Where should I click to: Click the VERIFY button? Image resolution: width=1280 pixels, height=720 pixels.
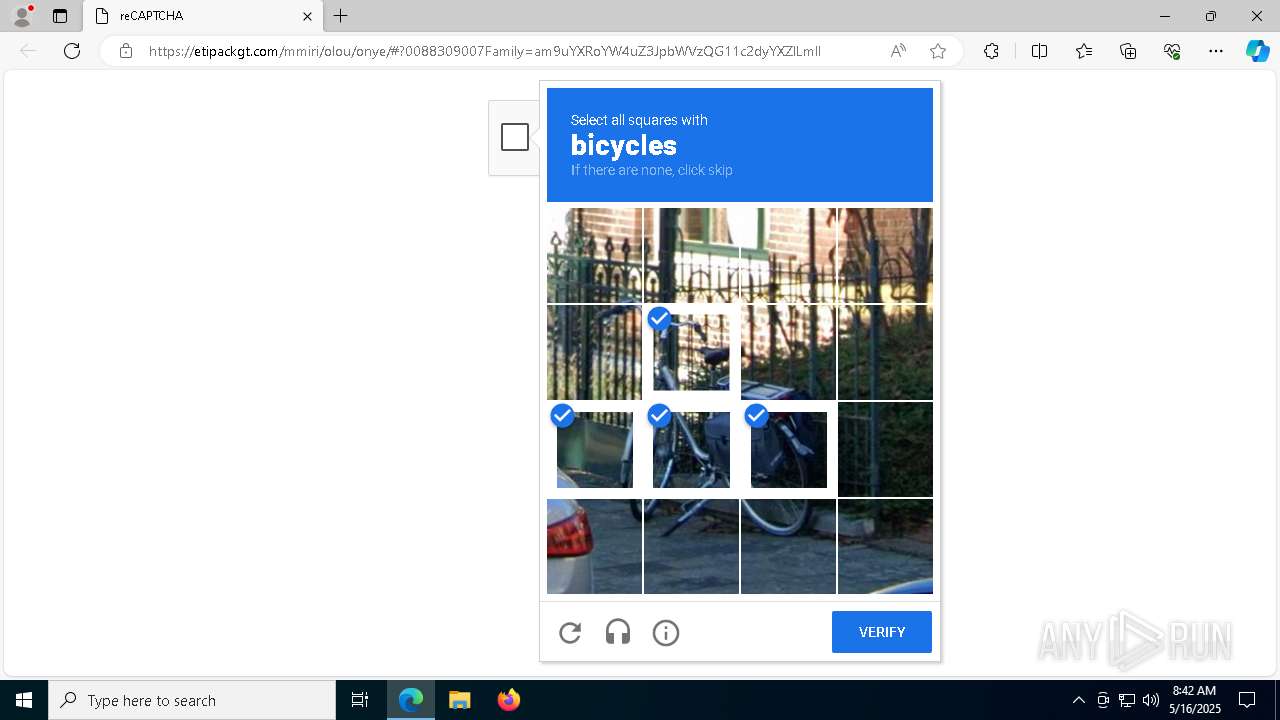(x=882, y=632)
